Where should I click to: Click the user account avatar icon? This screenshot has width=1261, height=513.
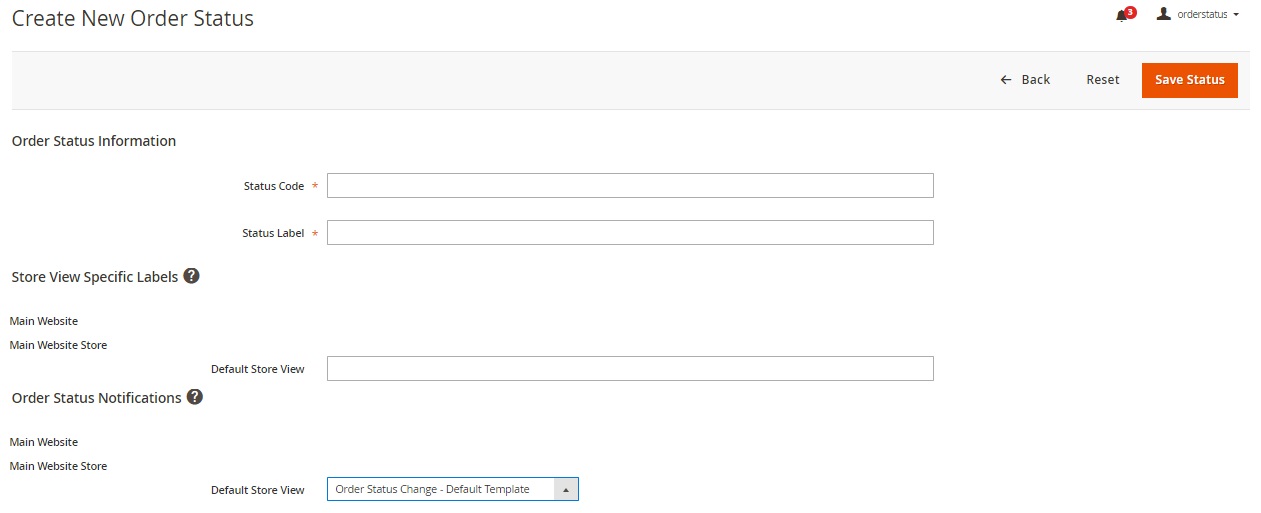point(1163,14)
